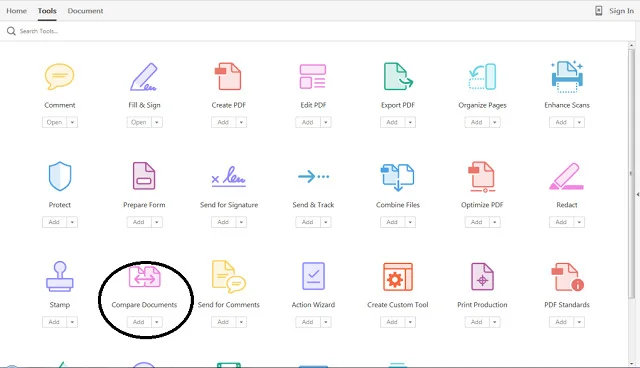Open the Redact marker icon

567,177
